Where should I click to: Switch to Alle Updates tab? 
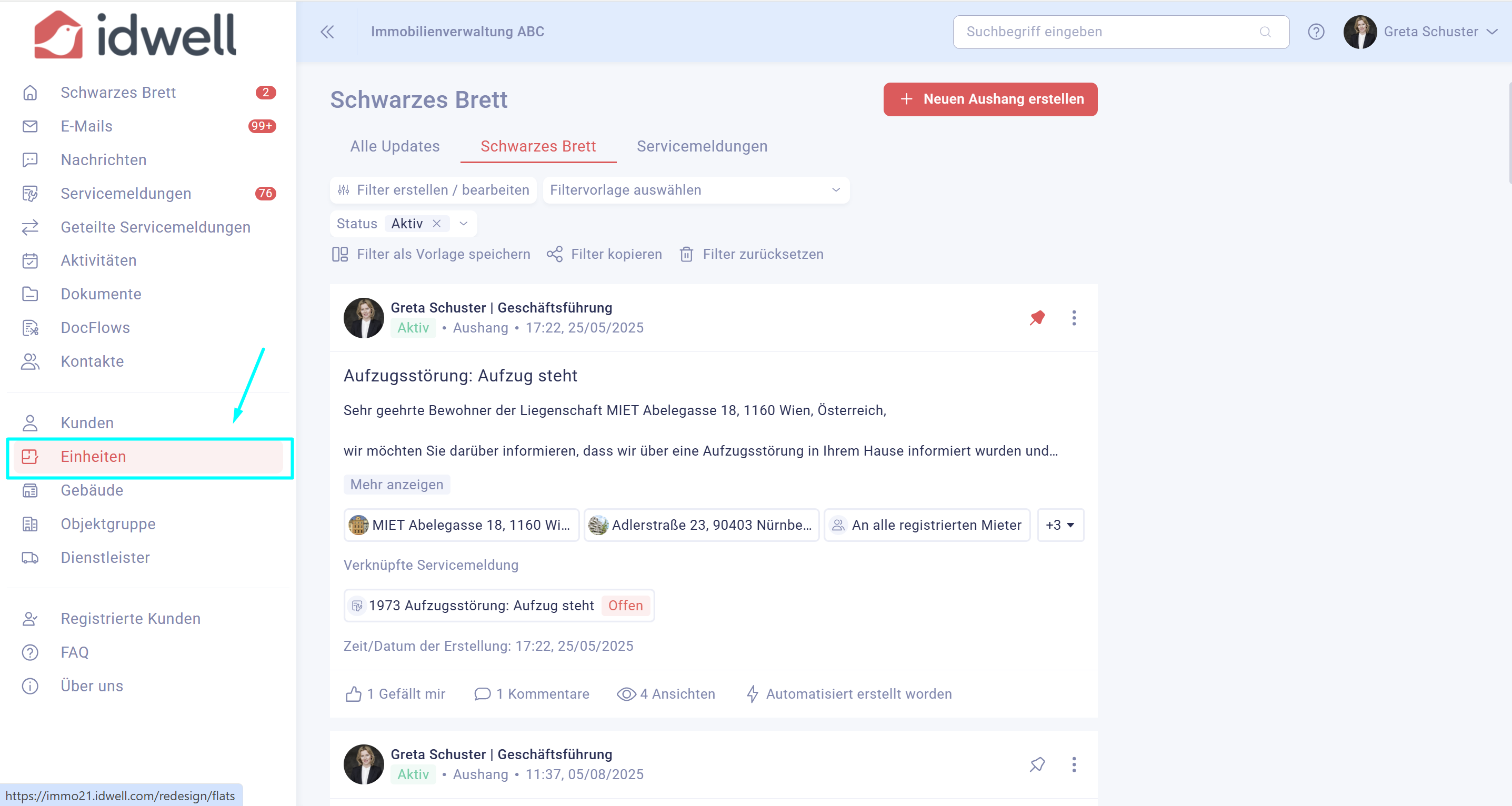(395, 146)
